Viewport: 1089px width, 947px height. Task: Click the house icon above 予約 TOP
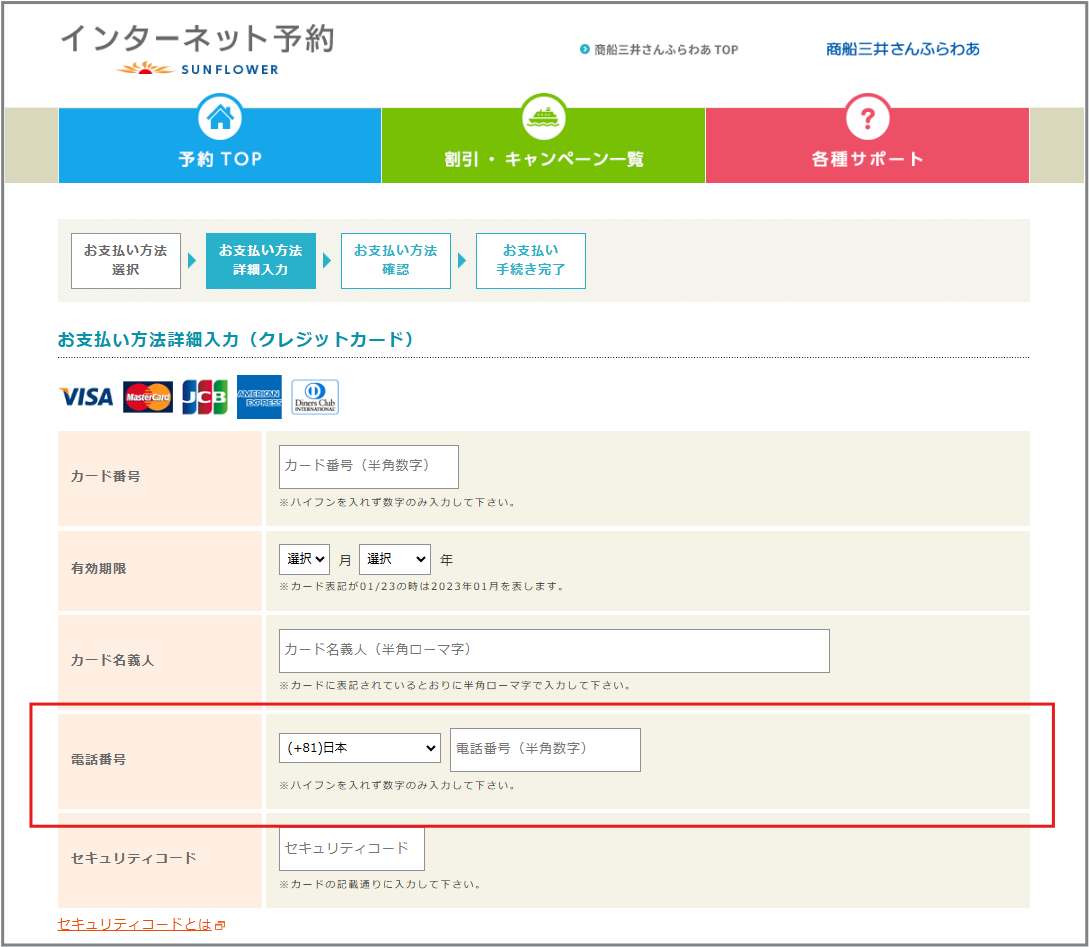[x=220, y=119]
